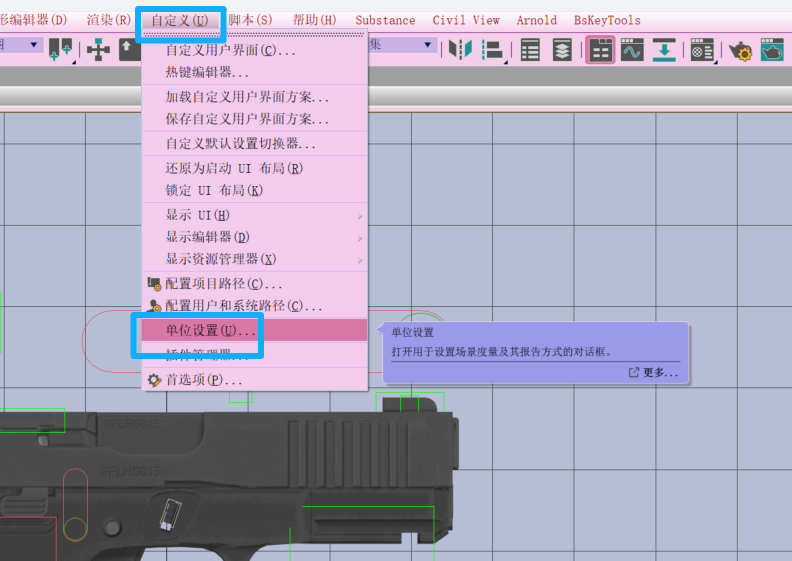The width and height of the screenshot is (792, 561).
Task: Open the Substance menu
Action: [385, 20]
